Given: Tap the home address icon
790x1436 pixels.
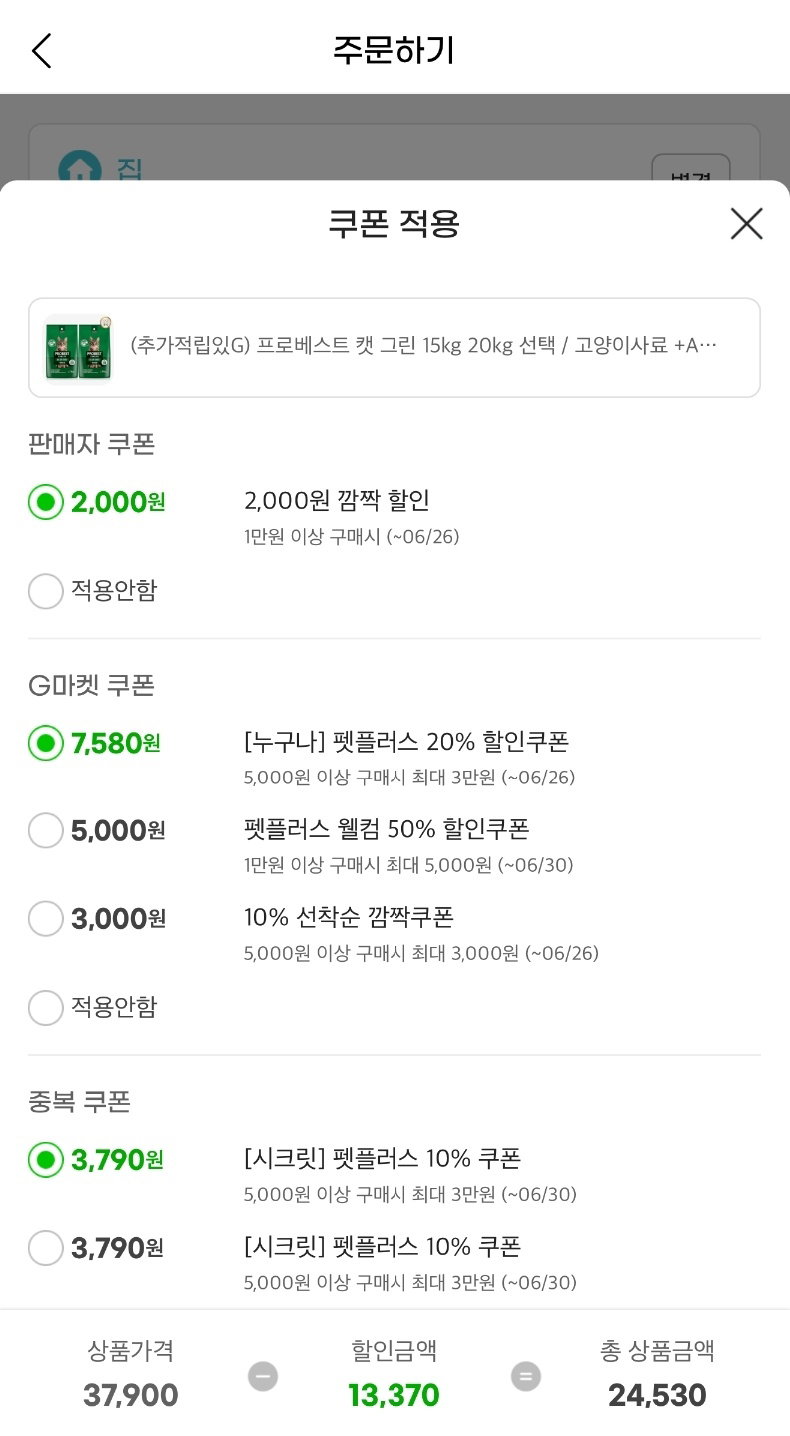Looking at the screenshot, I should pyautogui.click(x=77, y=168).
